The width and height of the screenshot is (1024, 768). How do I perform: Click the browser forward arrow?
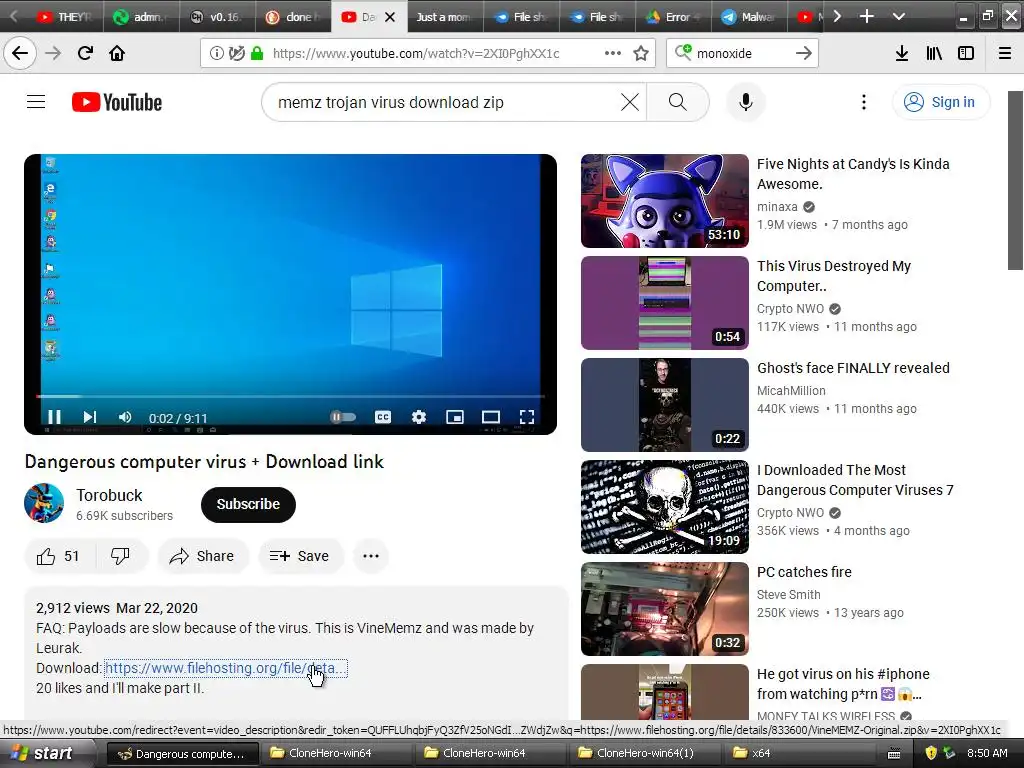coord(53,53)
